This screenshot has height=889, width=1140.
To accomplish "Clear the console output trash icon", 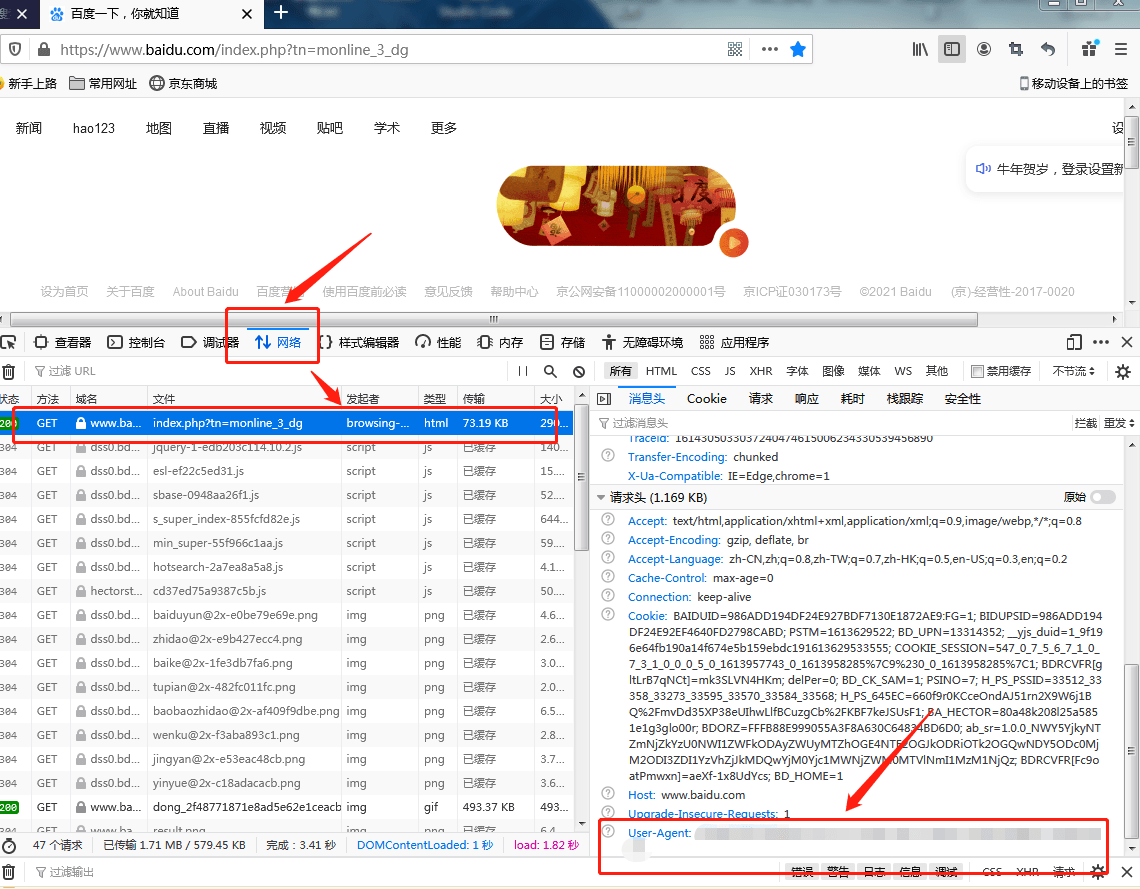I will coord(9,872).
